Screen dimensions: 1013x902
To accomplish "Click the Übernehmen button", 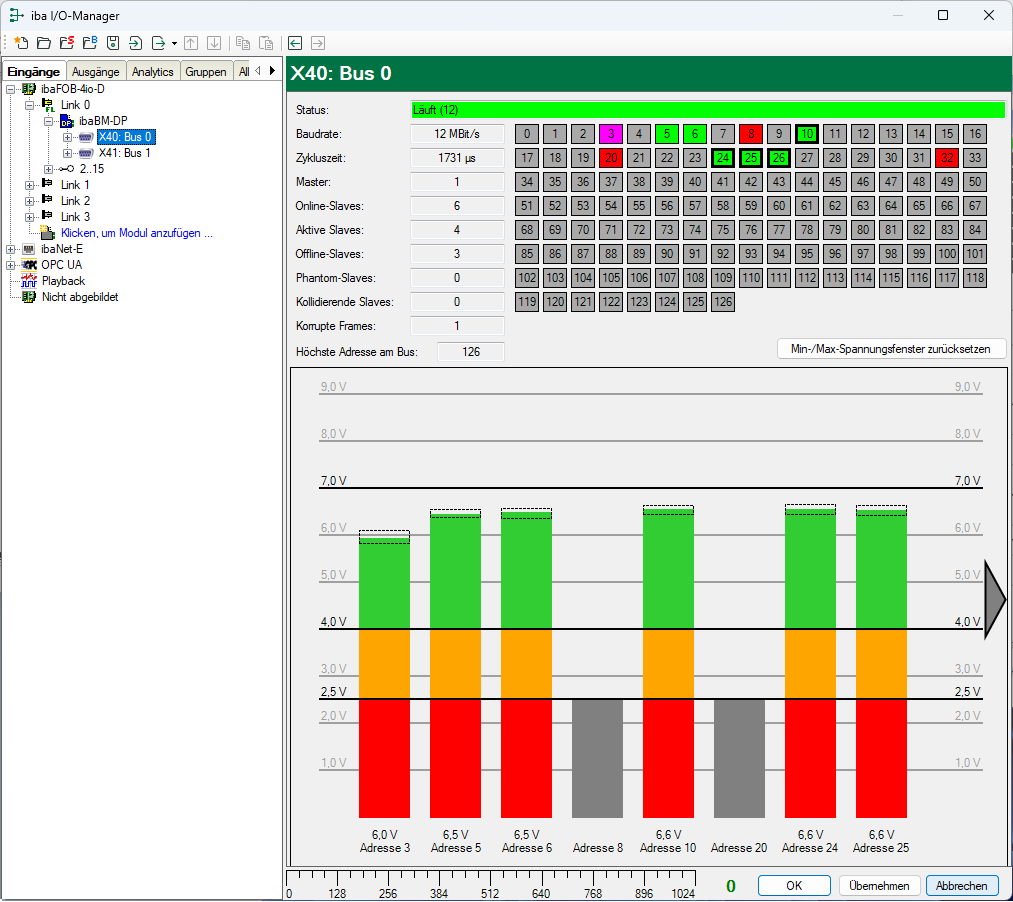I will (x=879, y=886).
